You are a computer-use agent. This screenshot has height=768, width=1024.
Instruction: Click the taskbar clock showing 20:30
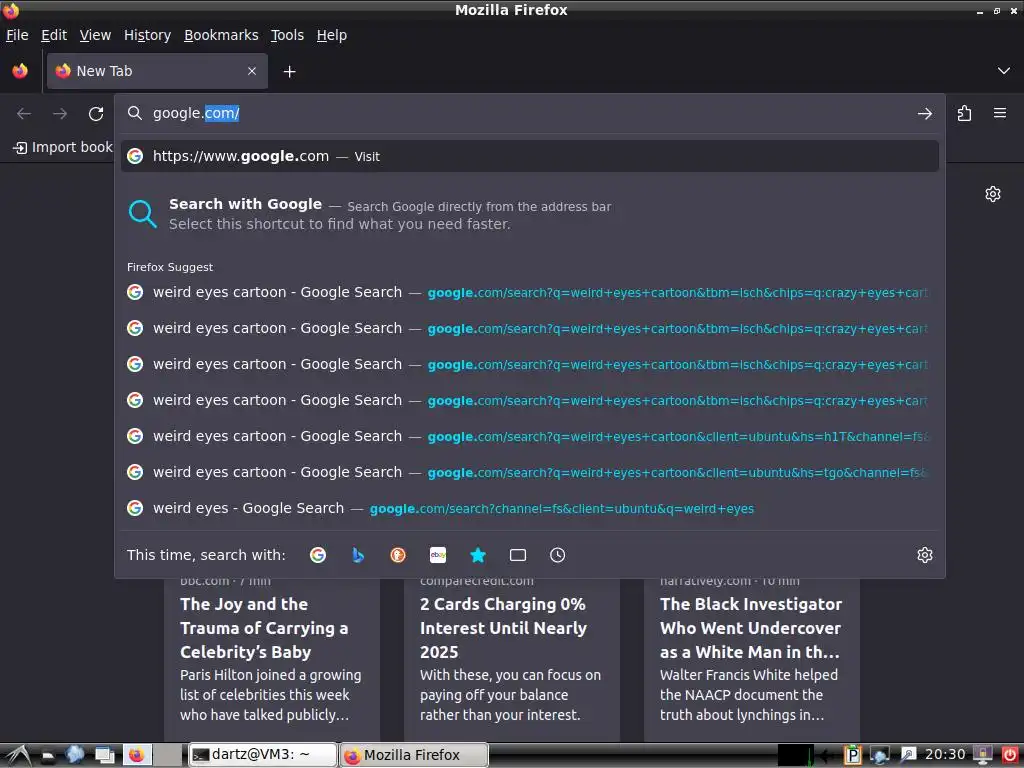pos(945,755)
